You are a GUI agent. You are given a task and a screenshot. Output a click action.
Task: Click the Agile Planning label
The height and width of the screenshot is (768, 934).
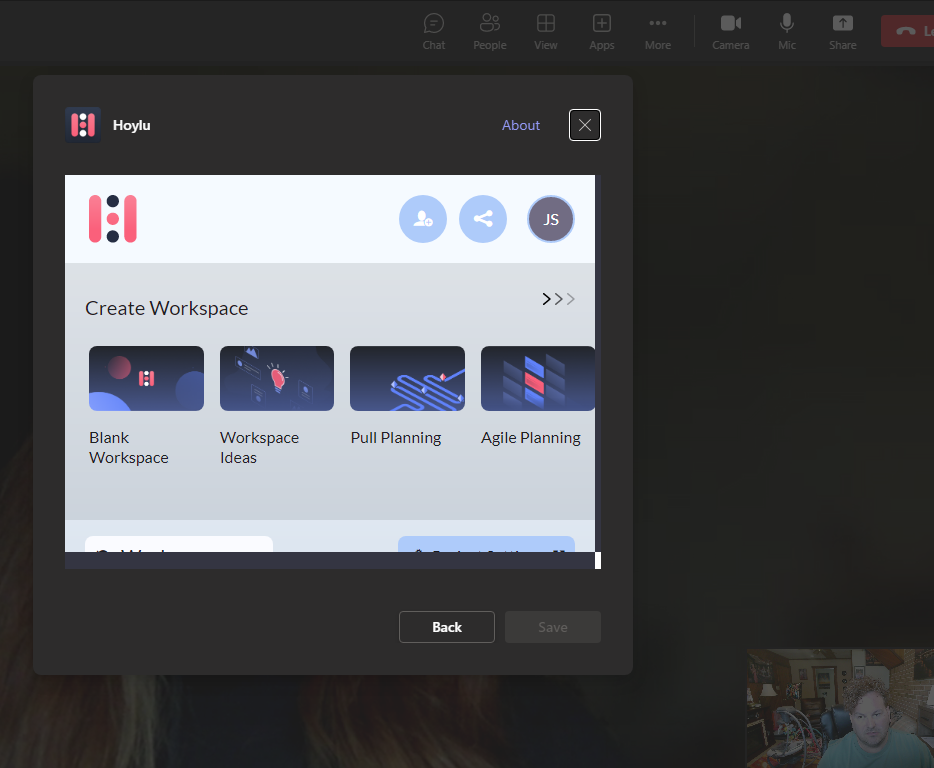531,437
